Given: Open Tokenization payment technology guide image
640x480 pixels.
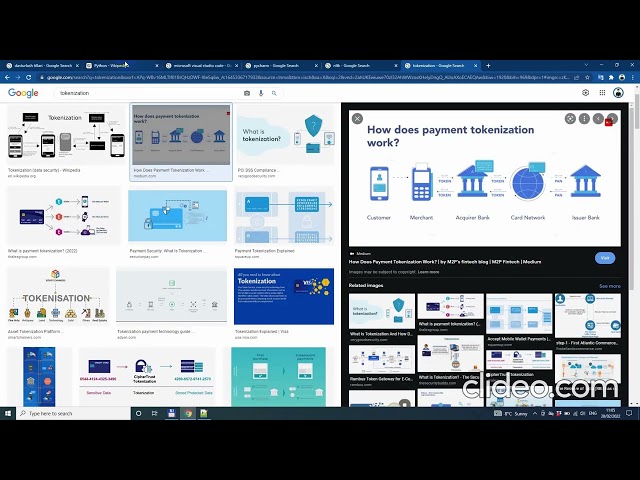Looking at the screenshot, I should point(171,296).
